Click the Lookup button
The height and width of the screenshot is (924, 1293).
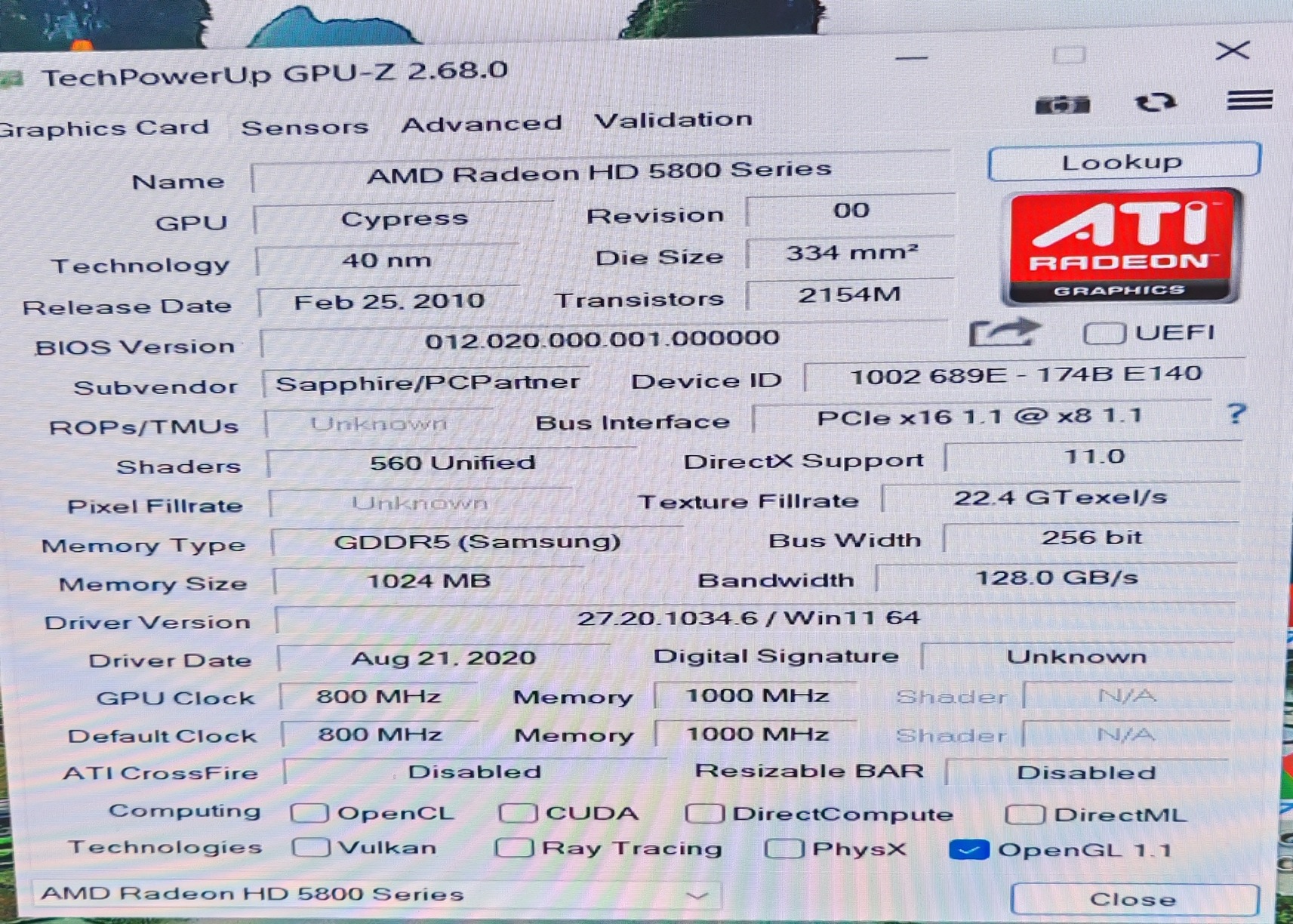[1123, 162]
